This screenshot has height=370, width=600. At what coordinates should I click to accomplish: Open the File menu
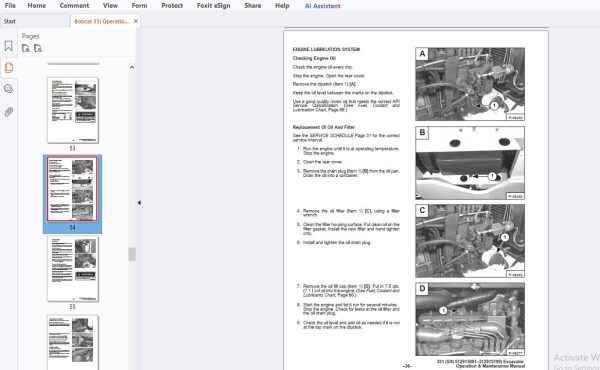coord(10,5)
